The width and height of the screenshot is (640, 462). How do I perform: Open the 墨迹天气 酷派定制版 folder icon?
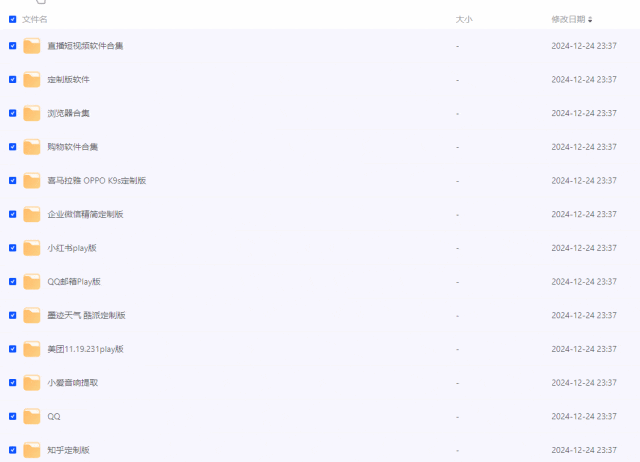(31, 315)
